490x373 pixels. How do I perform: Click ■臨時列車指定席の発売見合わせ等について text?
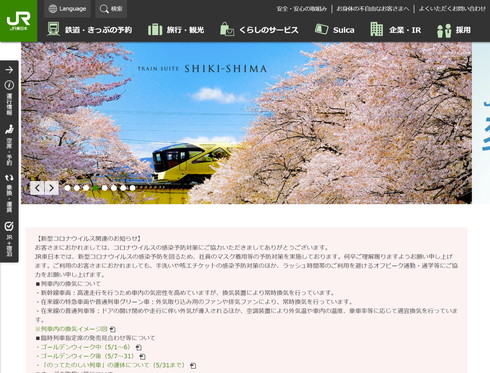pyautogui.click(x=95, y=338)
